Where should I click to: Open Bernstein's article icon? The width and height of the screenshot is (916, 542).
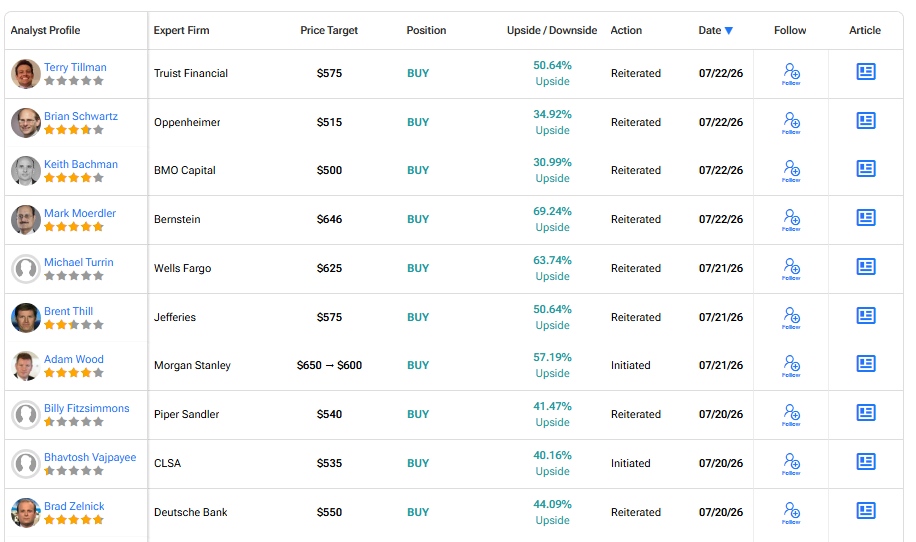pos(866,218)
